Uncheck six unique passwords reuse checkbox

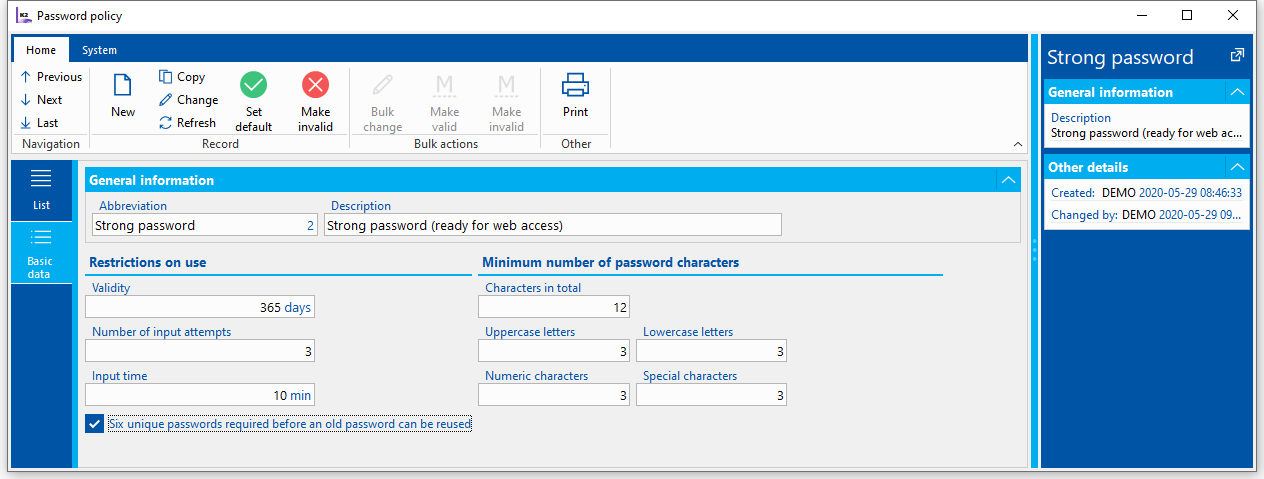(95, 424)
